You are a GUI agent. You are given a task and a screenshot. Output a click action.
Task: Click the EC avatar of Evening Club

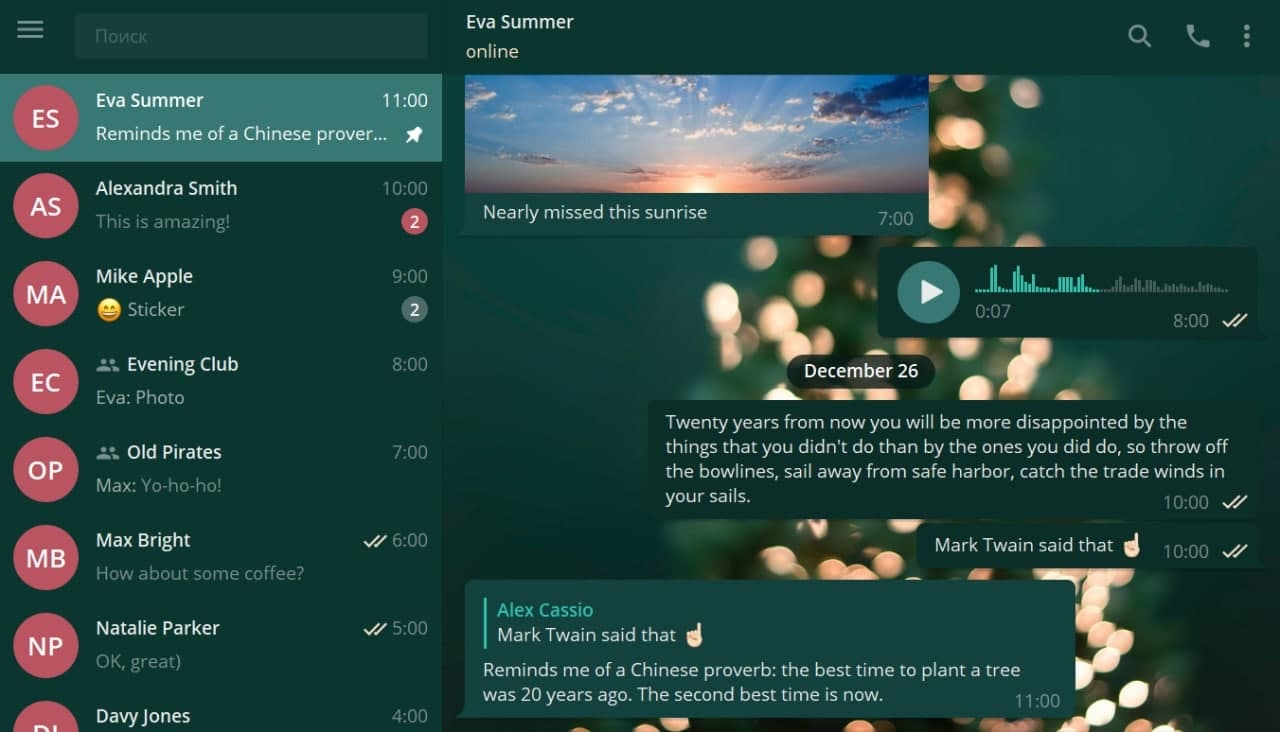coord(45,382)
